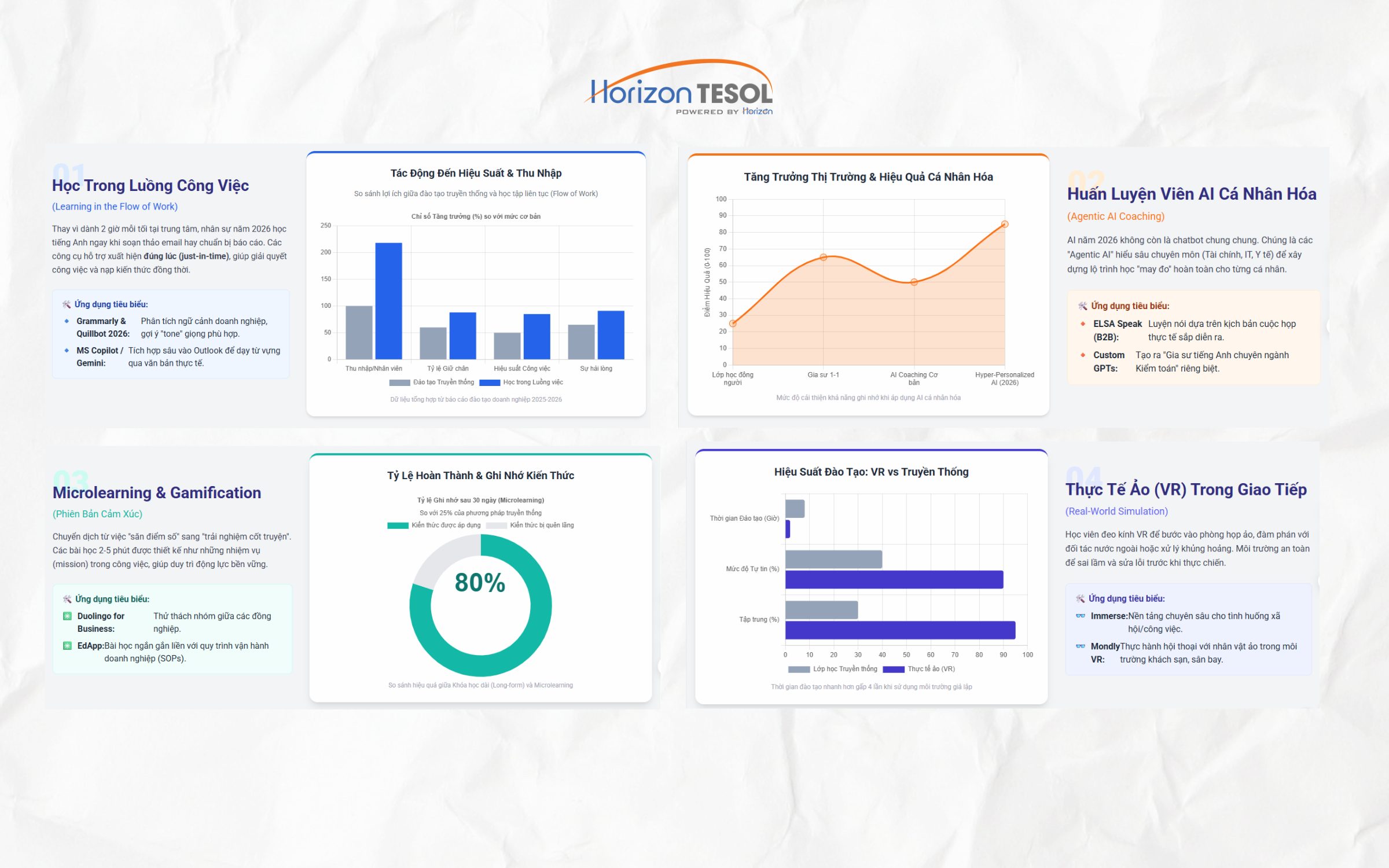Click green sparkle icon beside Duolingo for Business

coord(67,616)
